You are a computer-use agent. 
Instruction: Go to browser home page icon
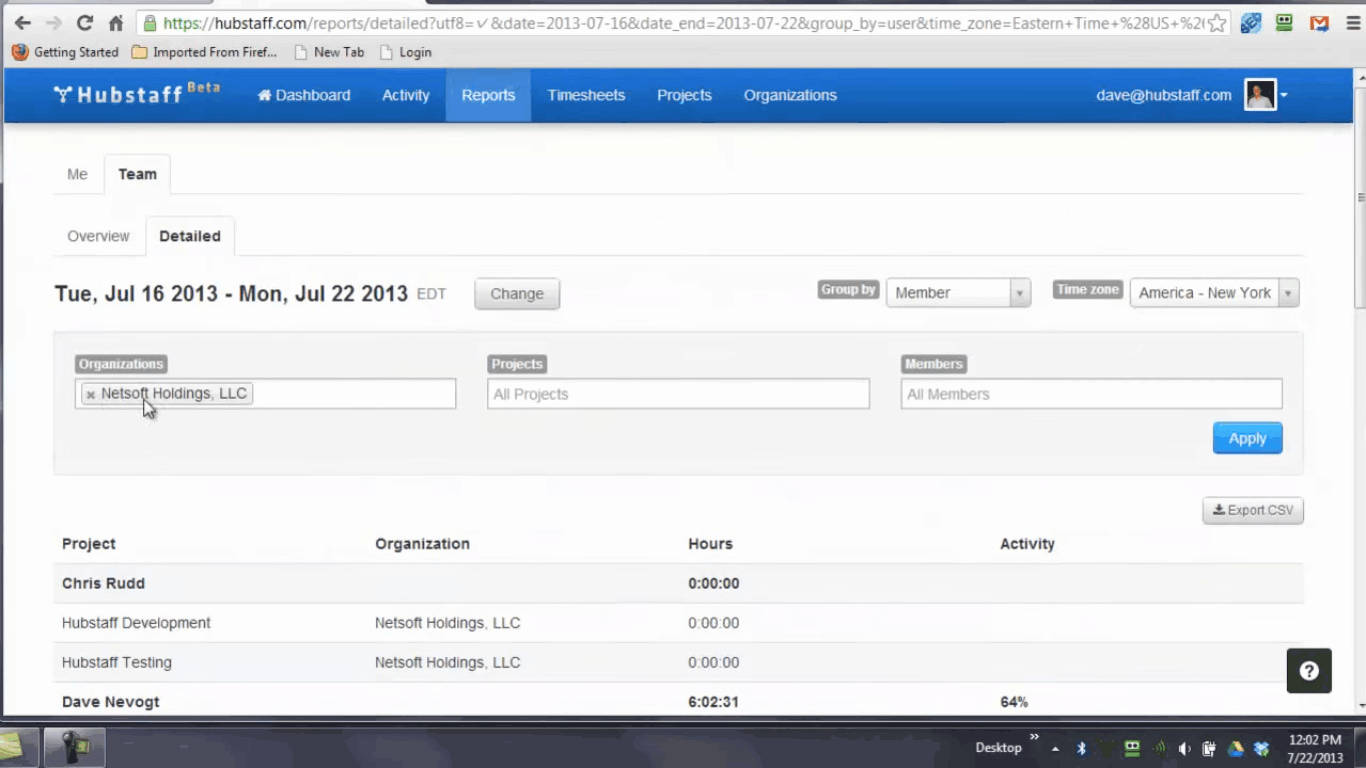point(116,23)
